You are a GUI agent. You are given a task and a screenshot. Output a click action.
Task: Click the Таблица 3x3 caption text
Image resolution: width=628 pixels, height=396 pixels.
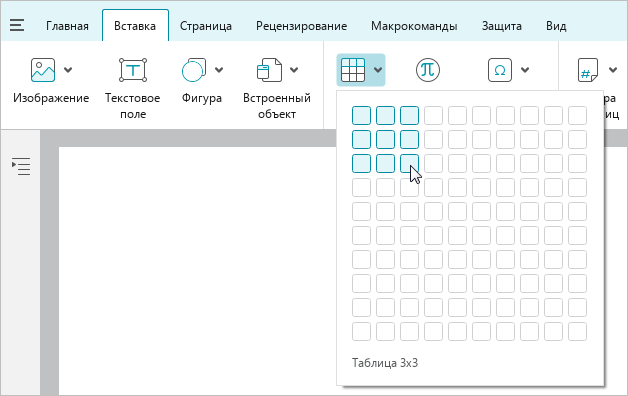pyautogui.click(x=385, y=363)
